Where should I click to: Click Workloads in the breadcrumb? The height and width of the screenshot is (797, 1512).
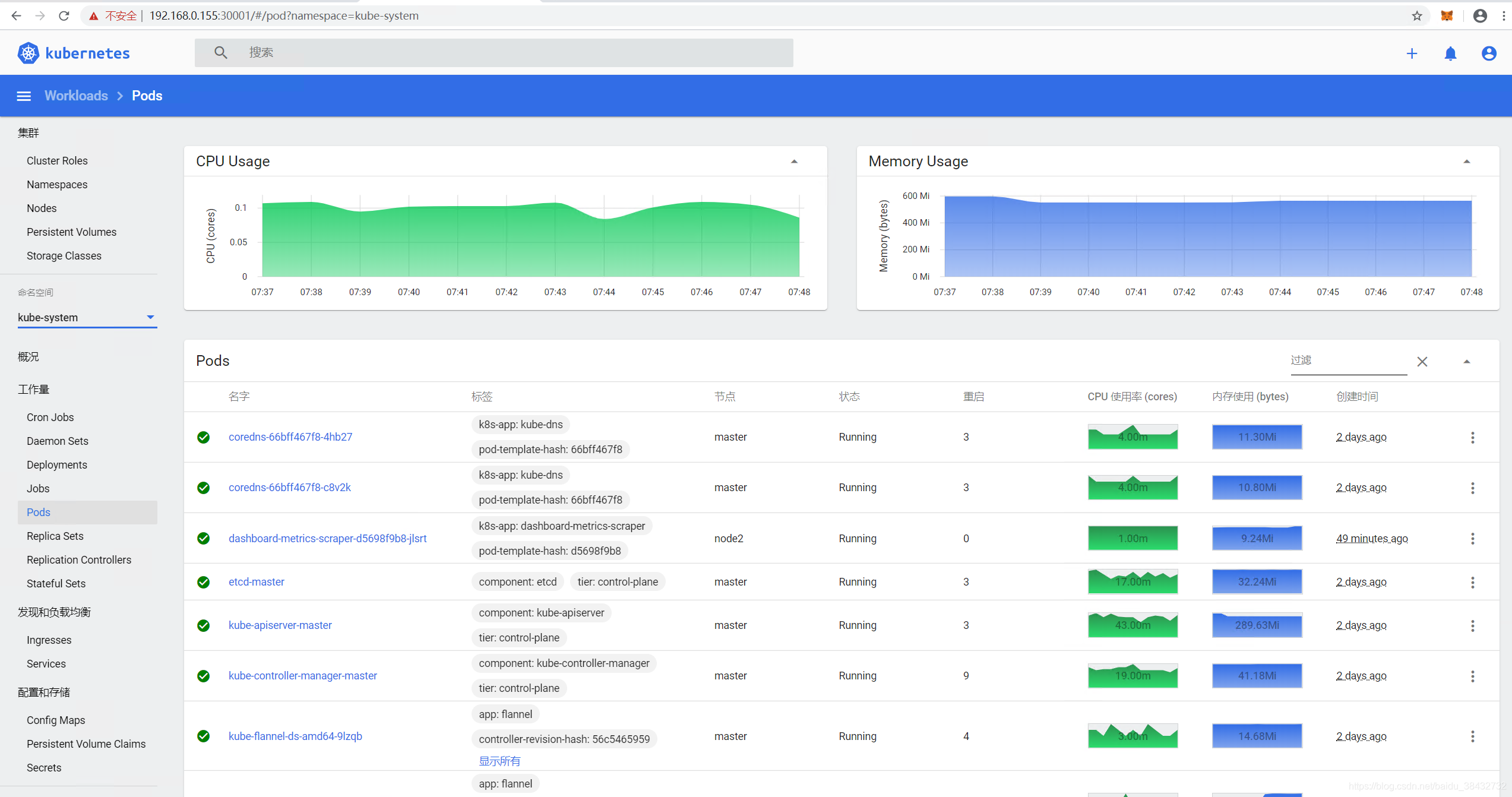76,96
